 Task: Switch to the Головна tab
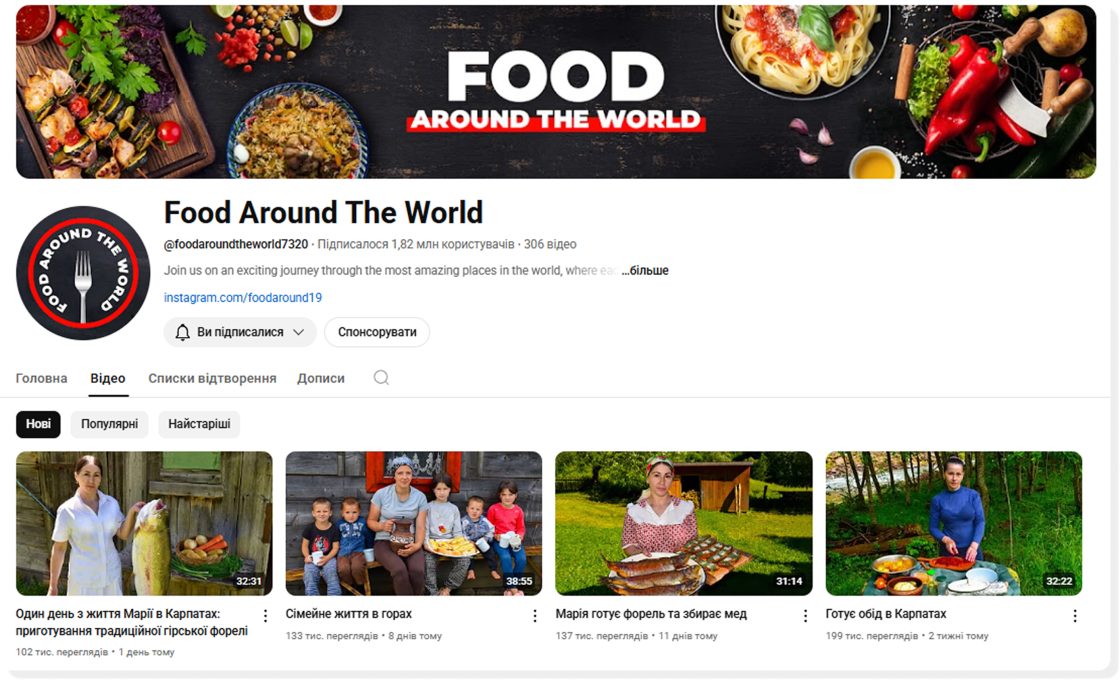point(41,379)
